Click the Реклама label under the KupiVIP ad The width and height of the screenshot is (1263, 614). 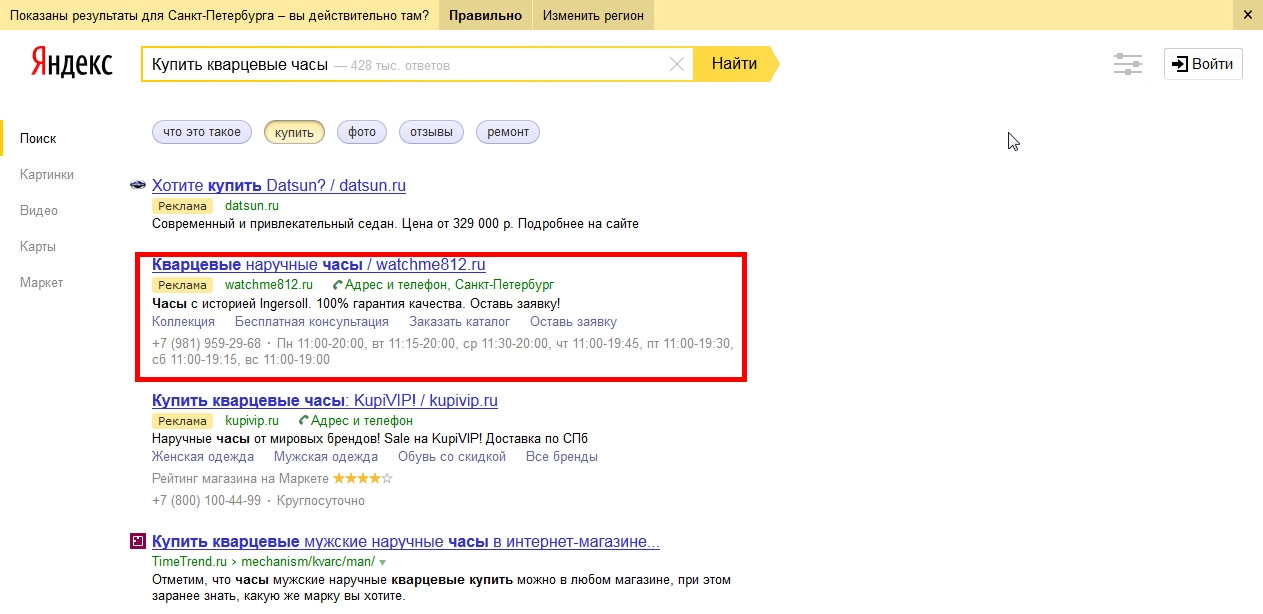click(x=183, y=421)
